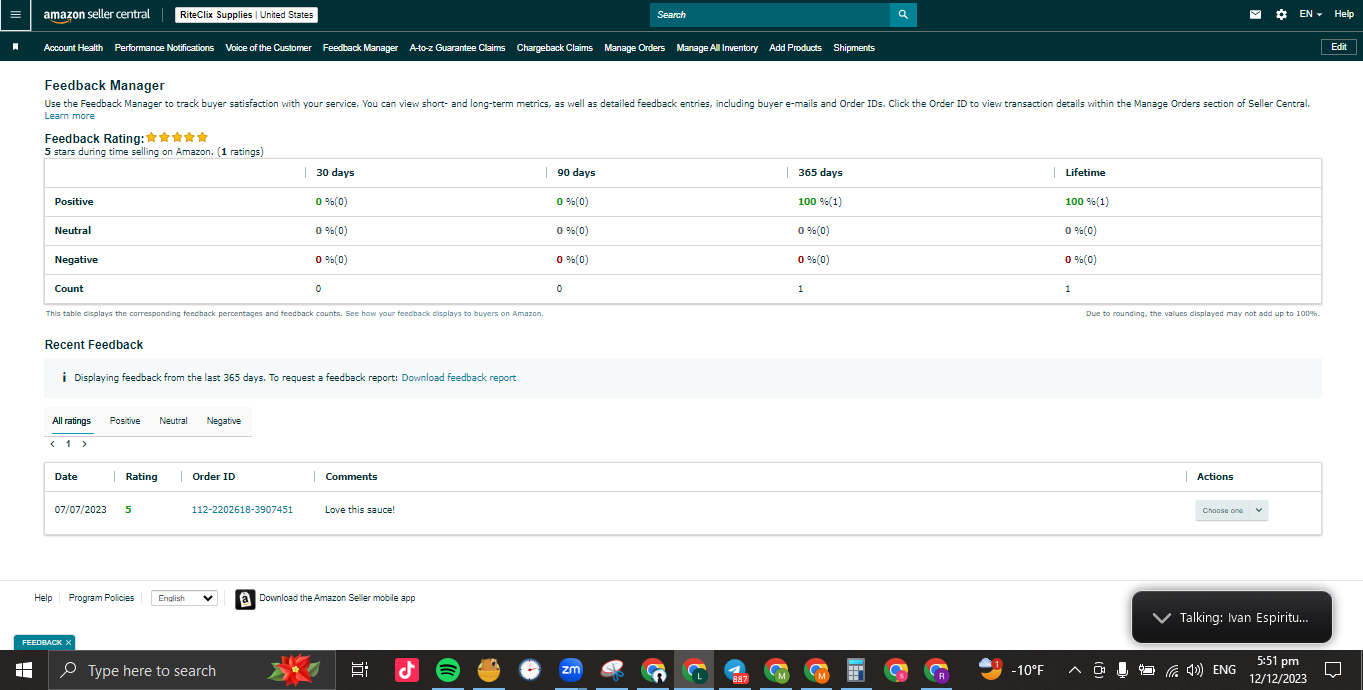Open the RiteClix Supplies account switcher

click(x=246, y=15)
